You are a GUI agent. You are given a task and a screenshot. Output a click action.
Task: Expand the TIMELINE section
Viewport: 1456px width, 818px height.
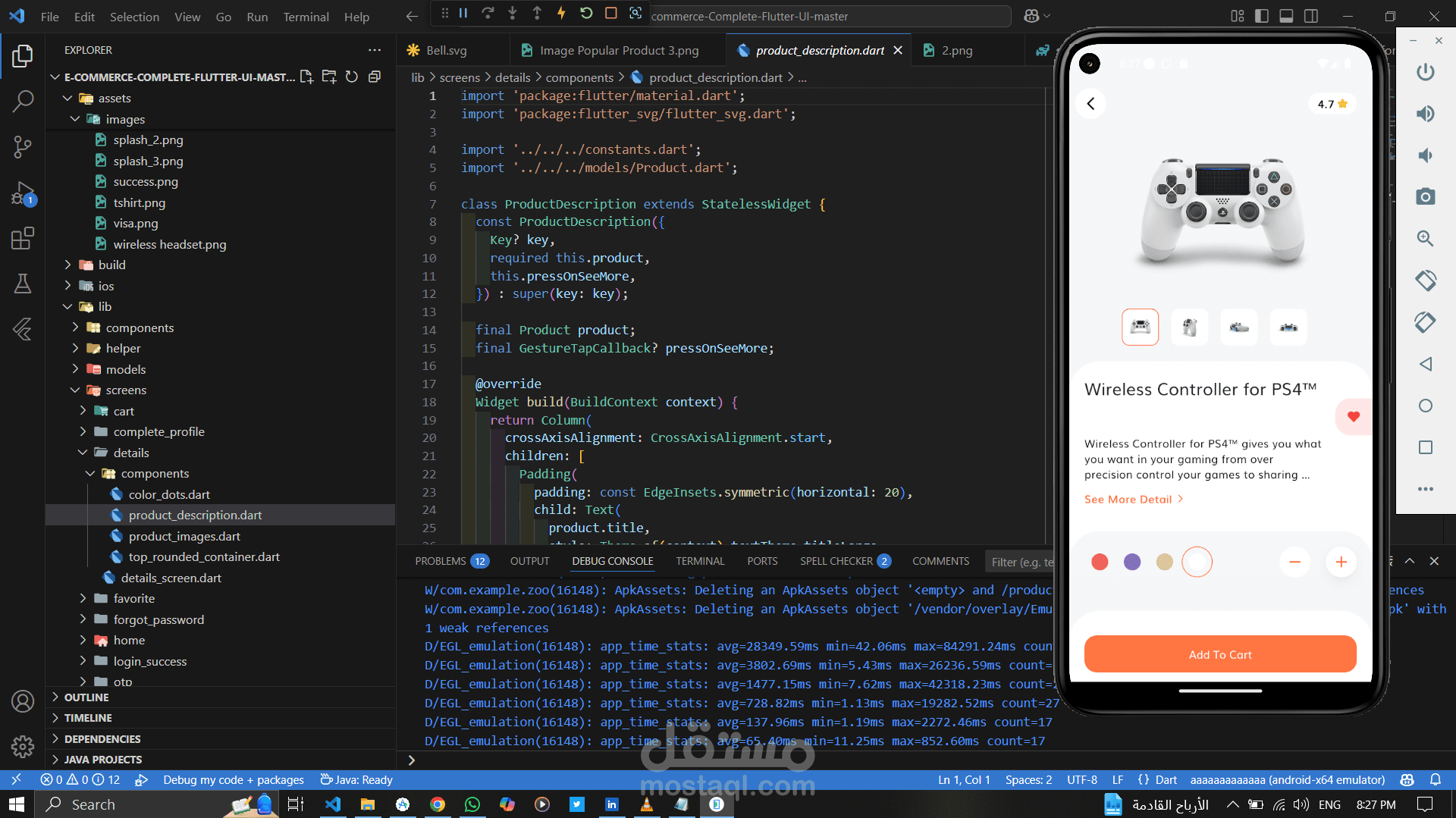pos(221,718)
